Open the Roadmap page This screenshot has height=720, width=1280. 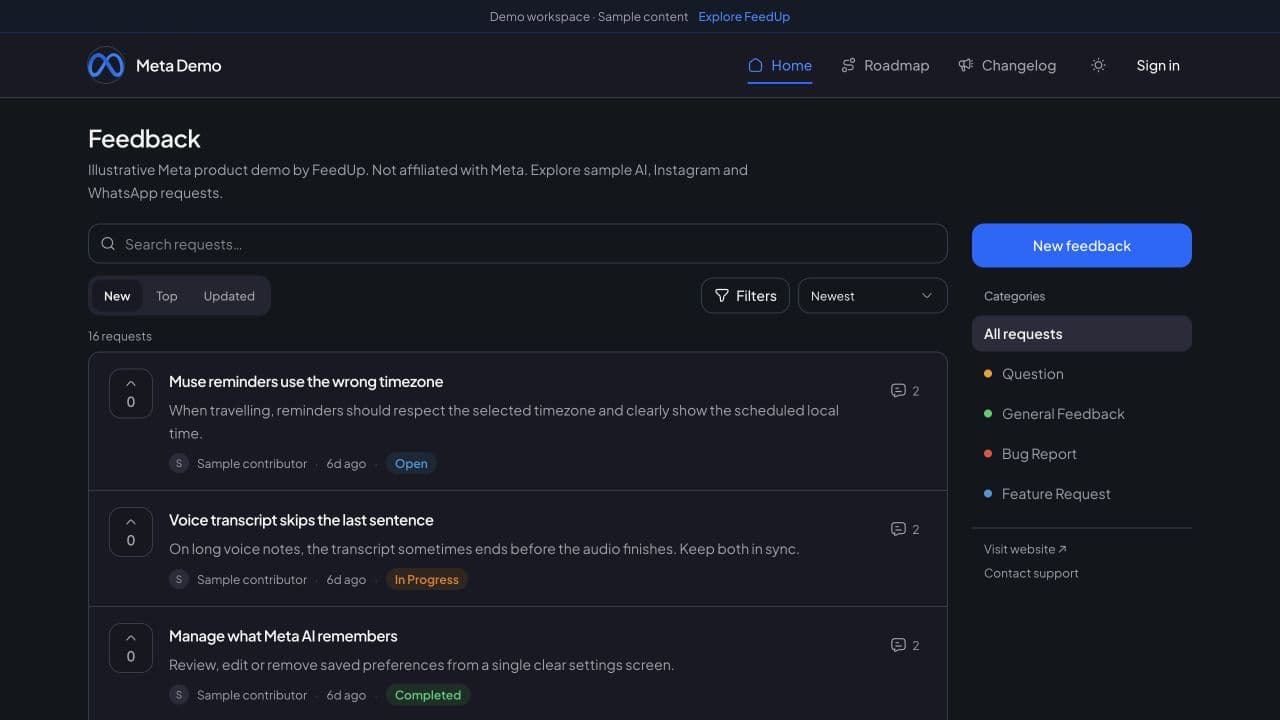coord(885,65)
